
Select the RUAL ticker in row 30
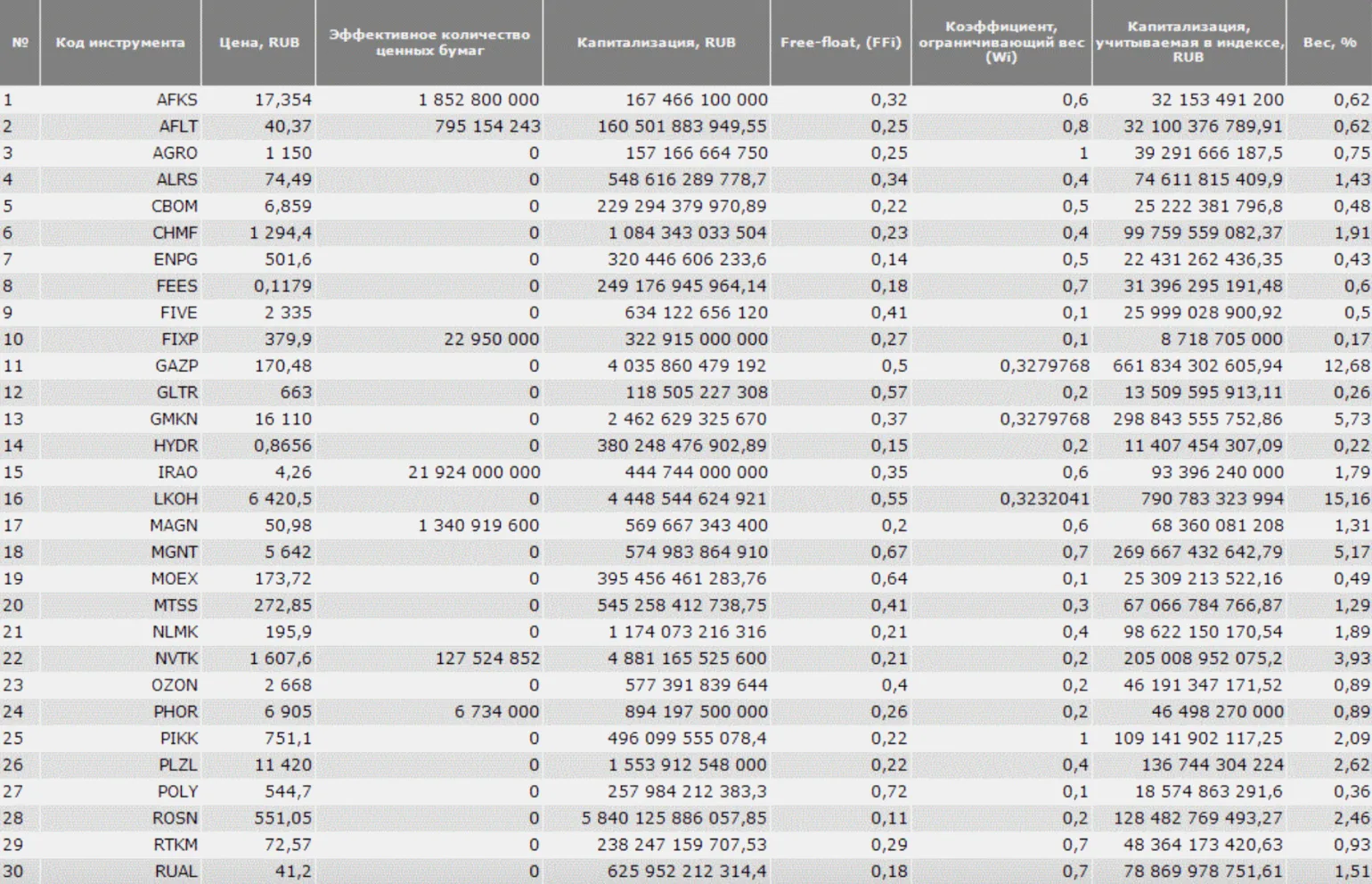coord(176,872)
